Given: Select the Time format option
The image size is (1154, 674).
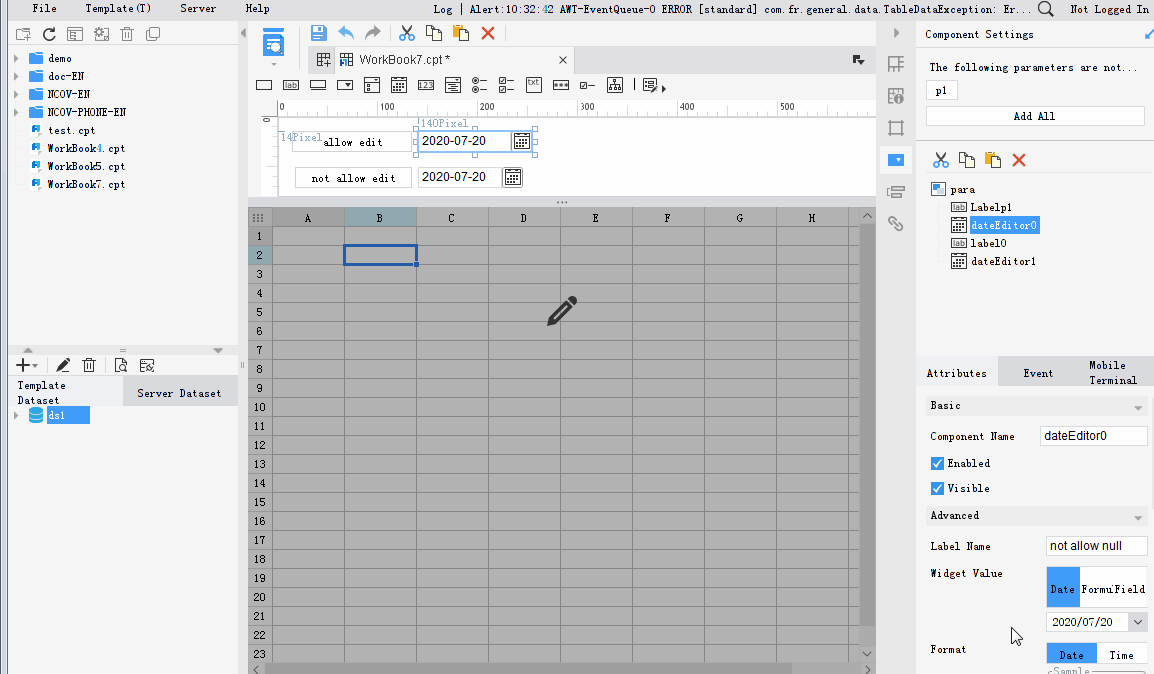Looking at the screenshot, I should (x=1122, y=655).
